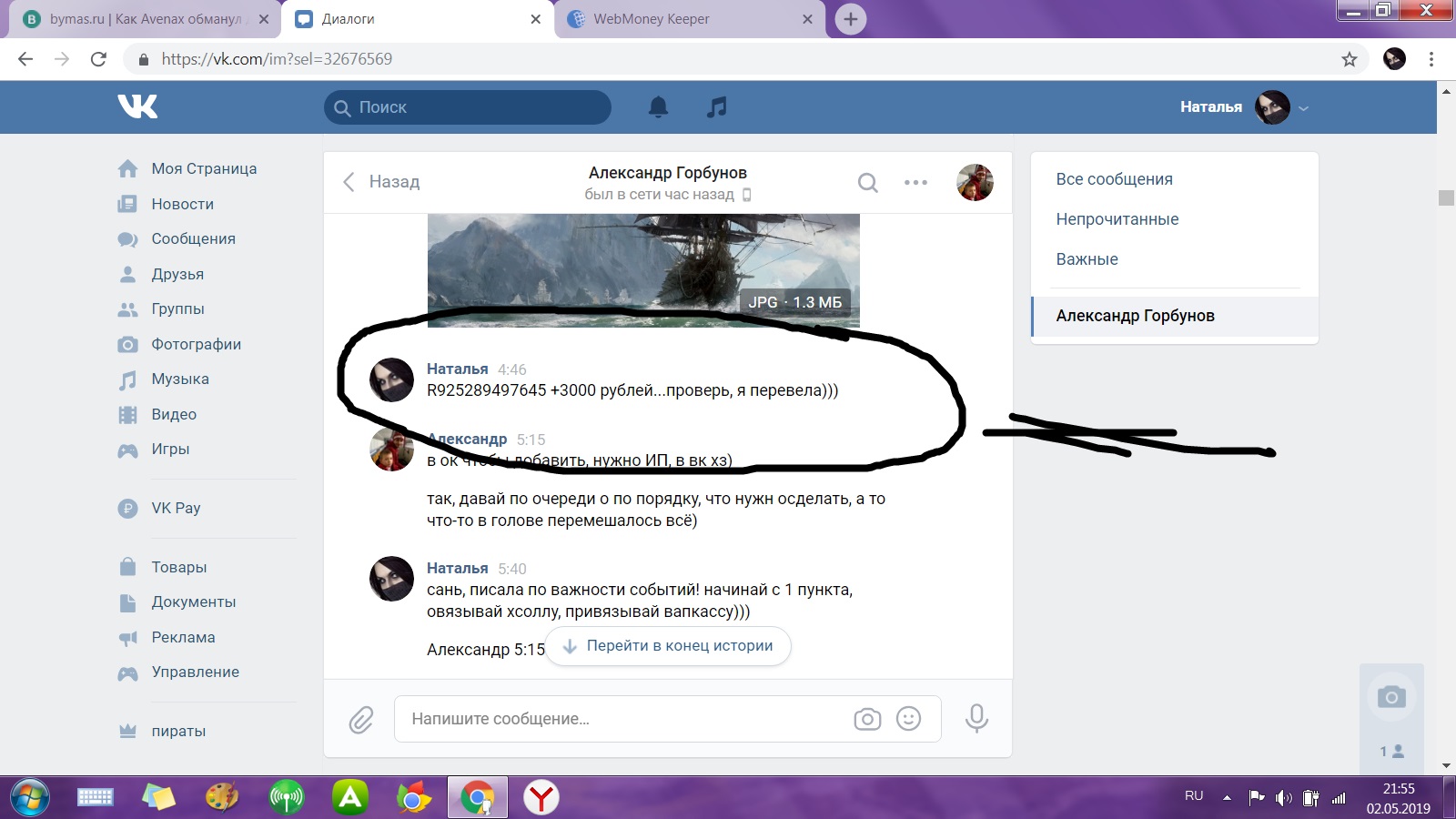Open the emoji smiley picker
This screenshot has width=1456, height=819.
click(908, 719)
